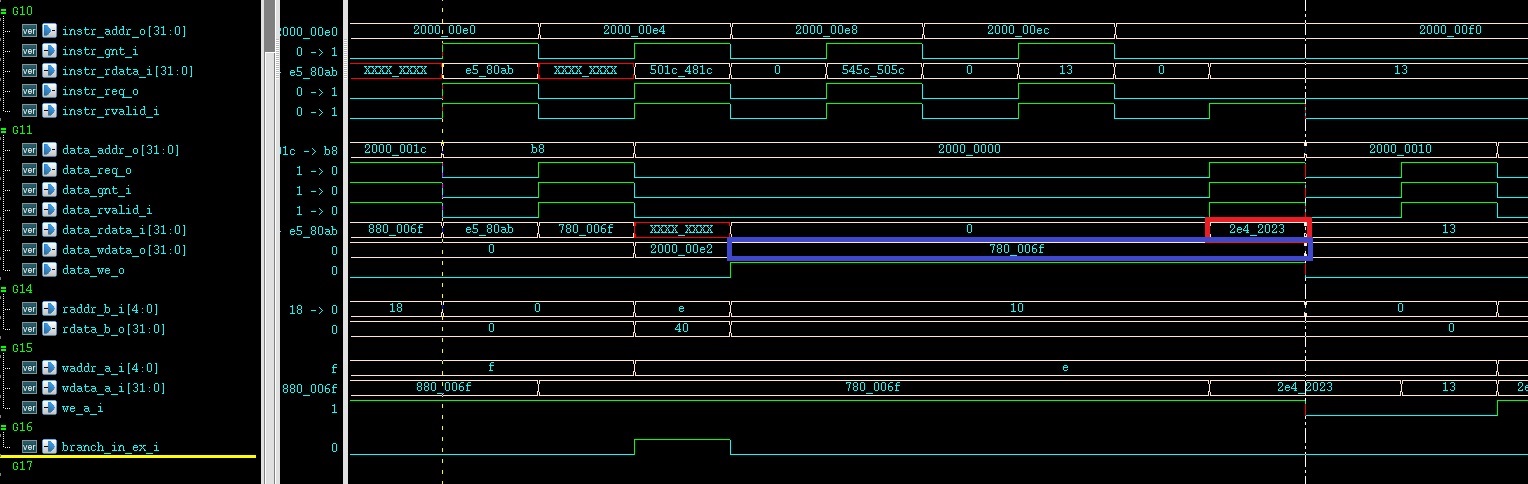Screen dimensions: 1528x484
Task: Select signal name instr_addr_o[31:0]
Action: tap(124, 31)
